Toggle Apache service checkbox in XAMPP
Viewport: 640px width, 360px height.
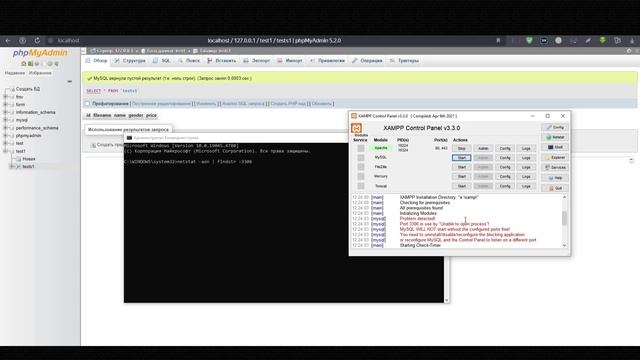(x=361, y=148)
